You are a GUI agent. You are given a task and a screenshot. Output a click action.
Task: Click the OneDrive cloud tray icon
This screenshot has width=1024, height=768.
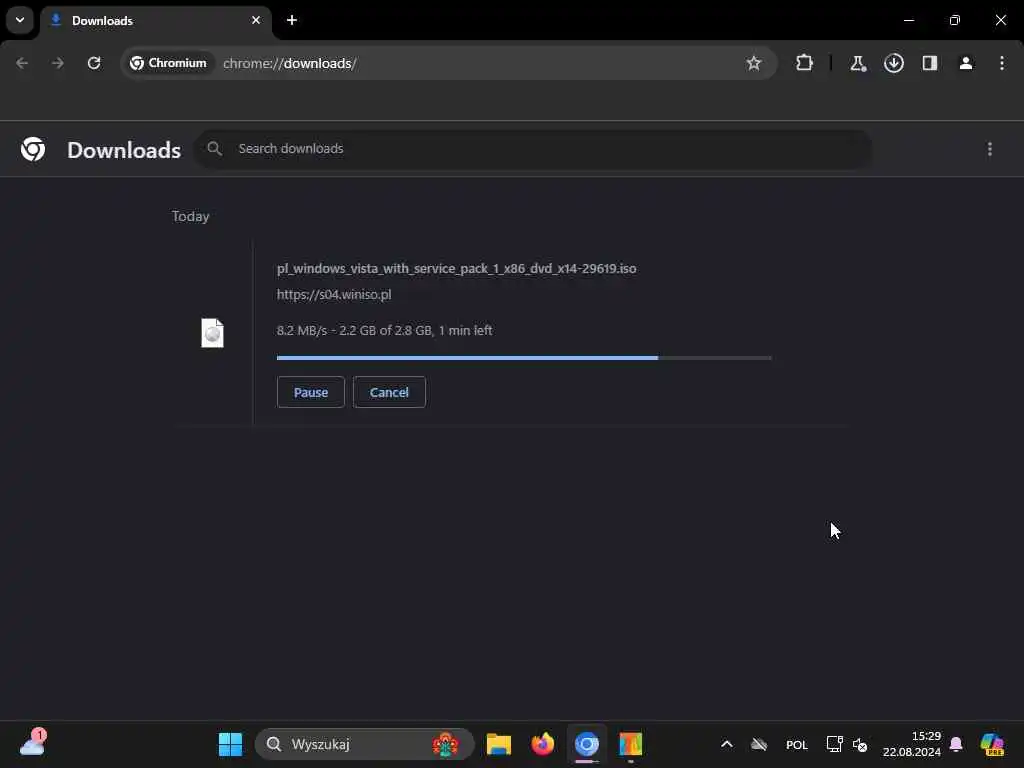tap(759, 744)
